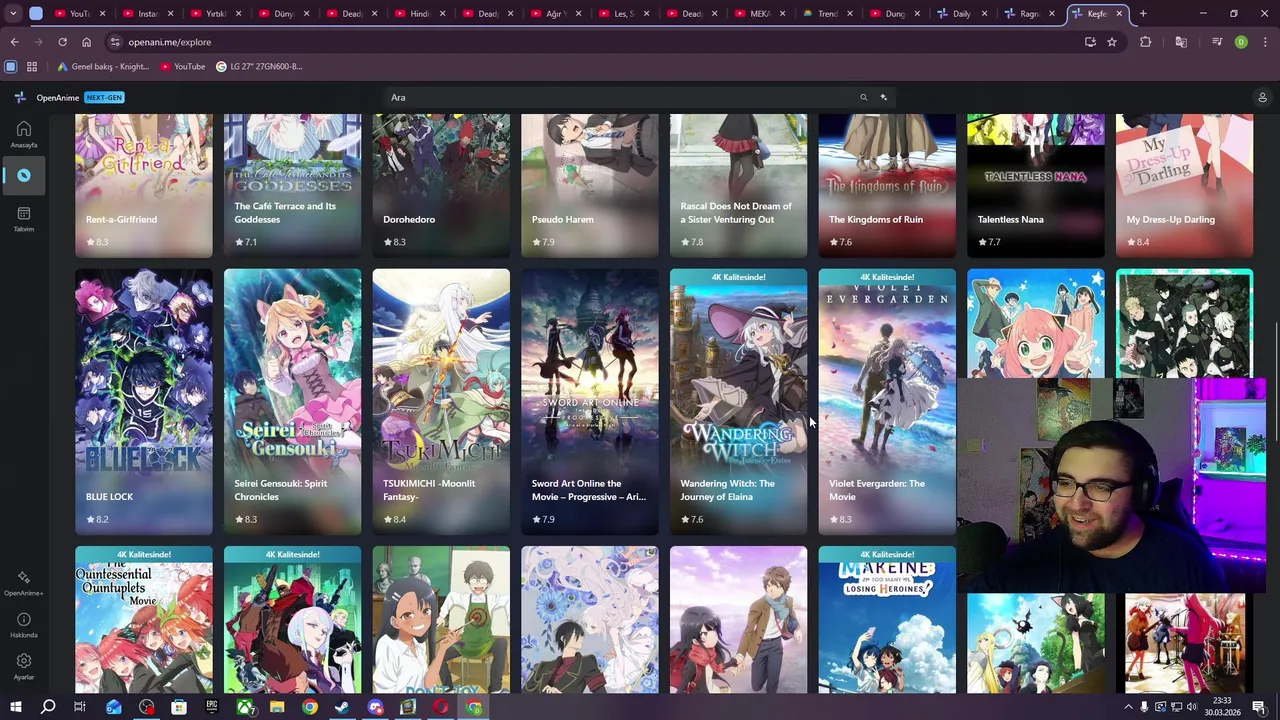
Task: Switch to the Hindi browser tab
Action: (420, 14)
